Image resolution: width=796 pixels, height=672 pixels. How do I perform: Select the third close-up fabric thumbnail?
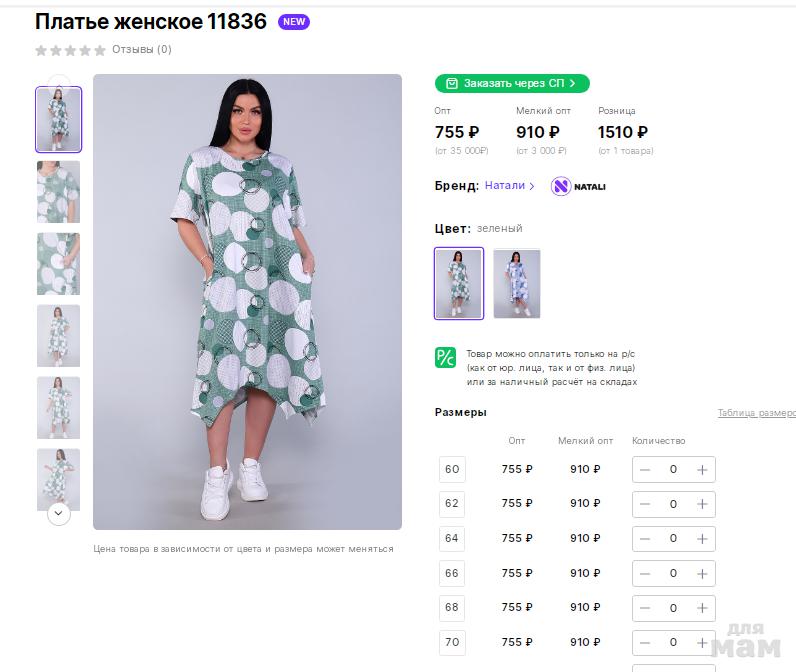59,264
